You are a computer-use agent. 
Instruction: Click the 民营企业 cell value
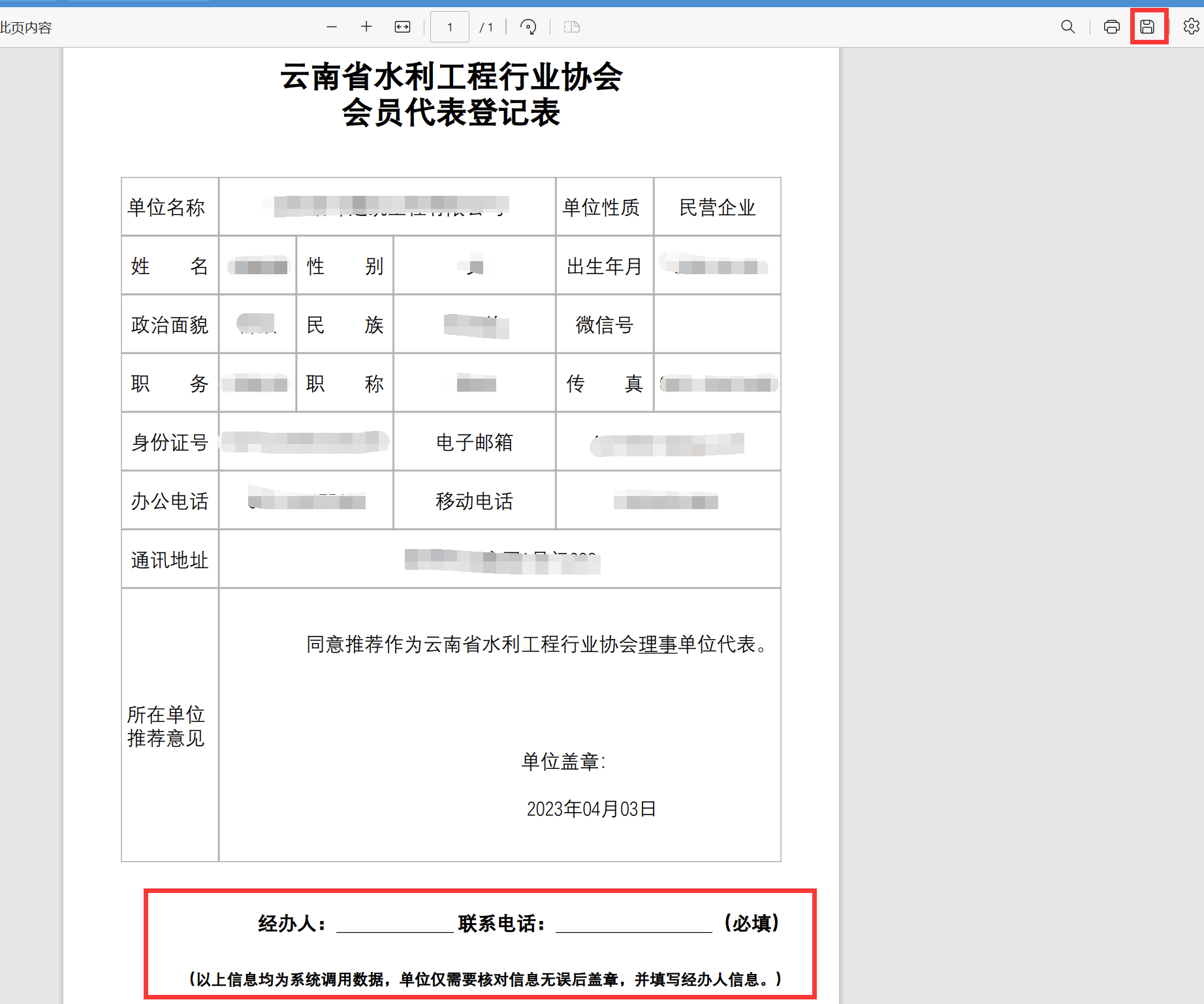717,208
